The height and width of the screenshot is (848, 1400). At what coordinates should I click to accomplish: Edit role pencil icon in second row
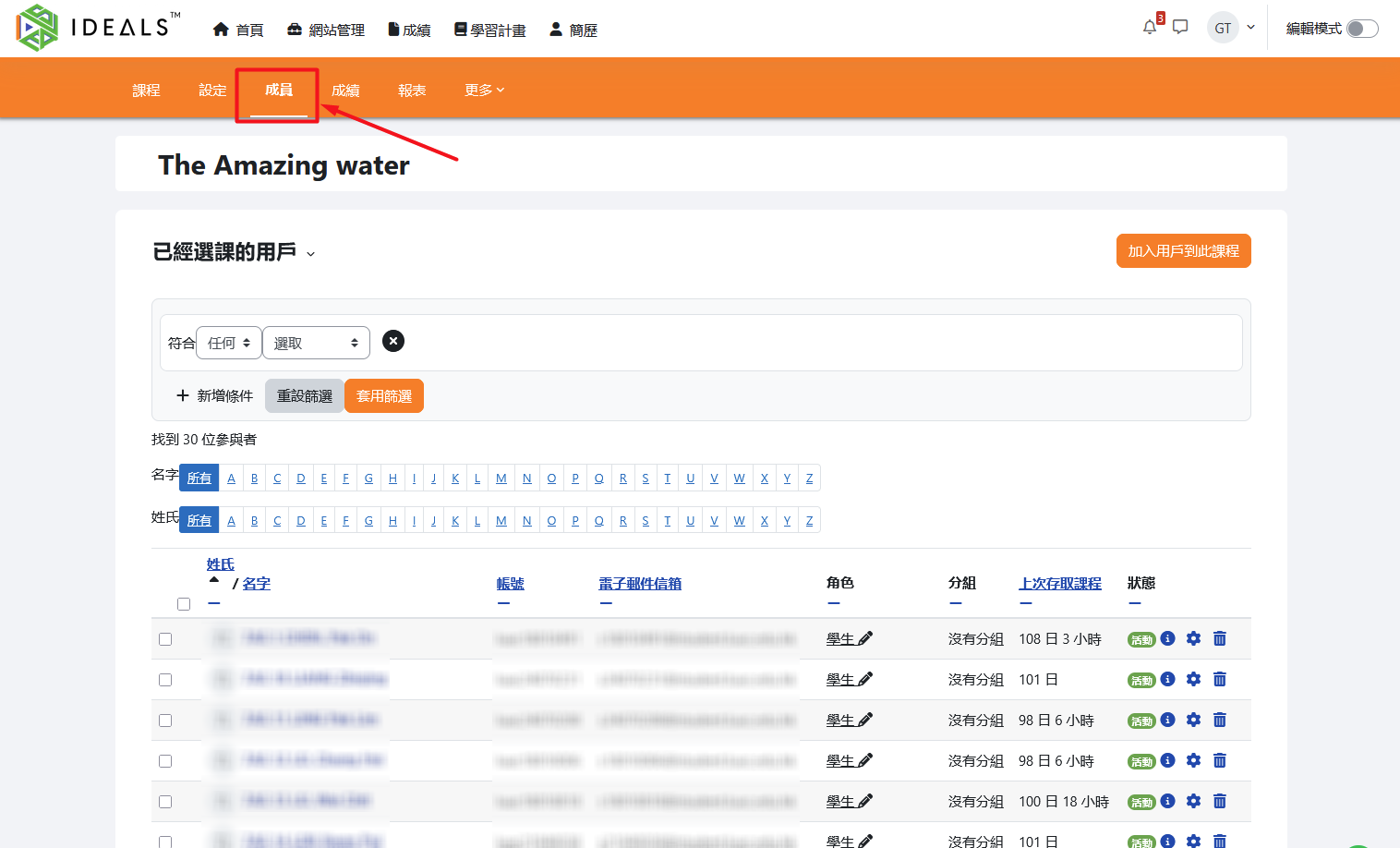point(865,679)
